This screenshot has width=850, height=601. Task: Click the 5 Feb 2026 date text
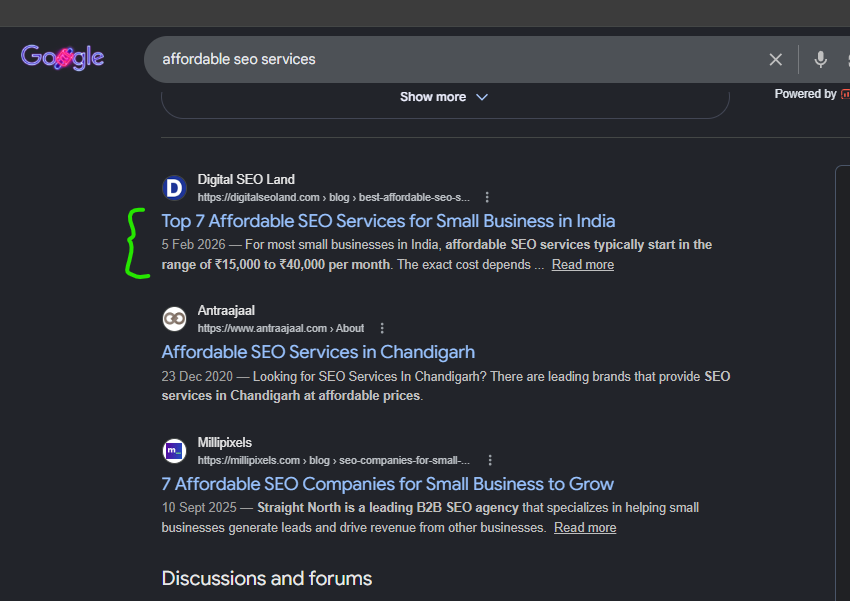(x=193, y=244)
